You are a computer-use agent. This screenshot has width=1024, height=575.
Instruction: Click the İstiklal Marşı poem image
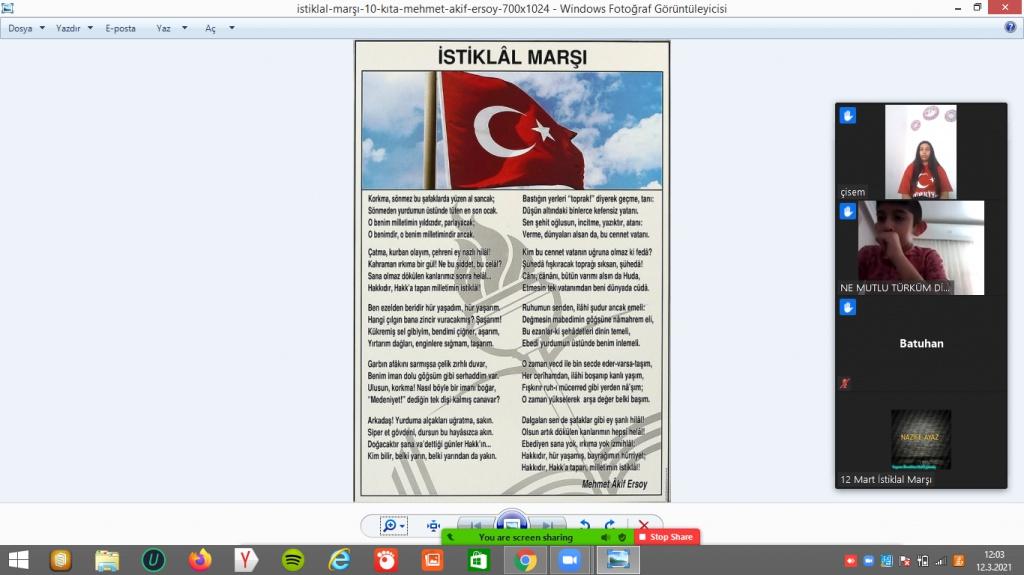point(512,270)
